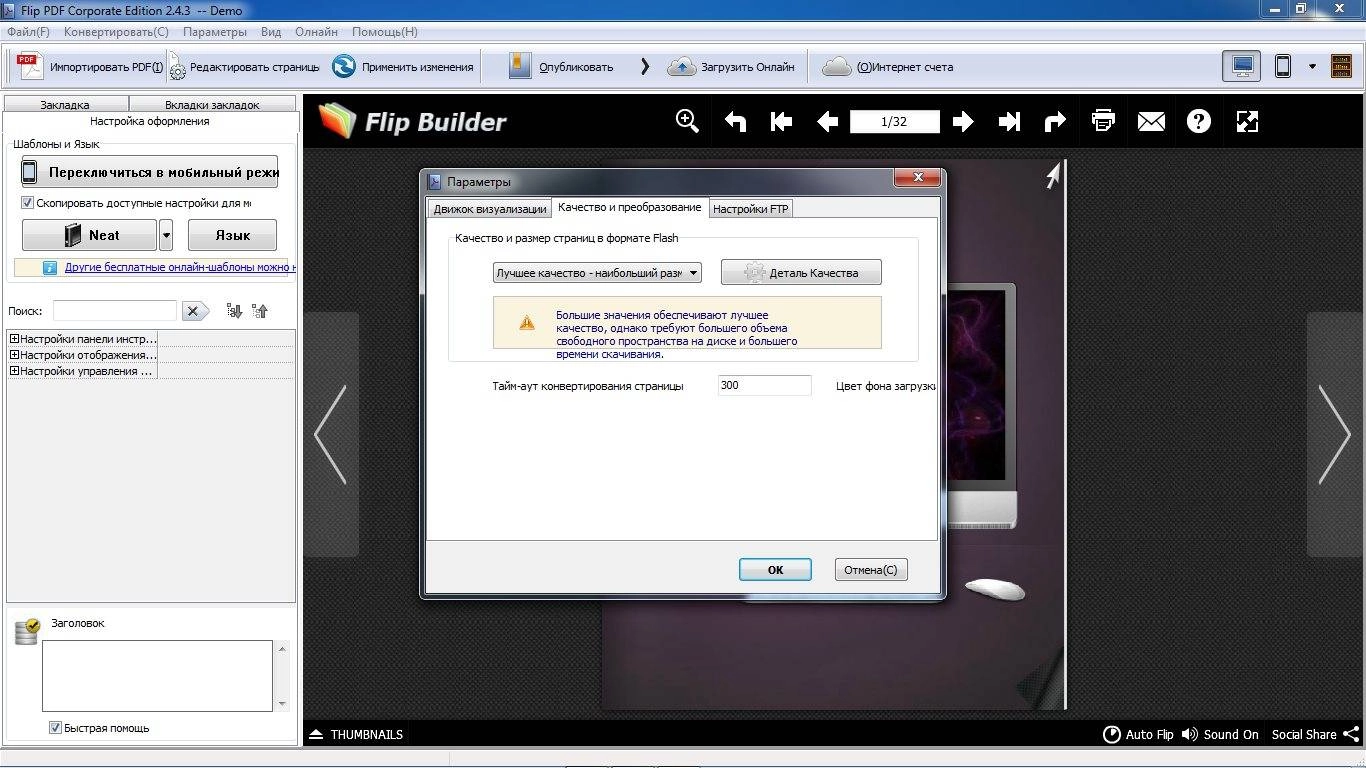Expand Настройки отображения tree node
This screenshot has width=1366, height=768.
[x=14, y=355]
